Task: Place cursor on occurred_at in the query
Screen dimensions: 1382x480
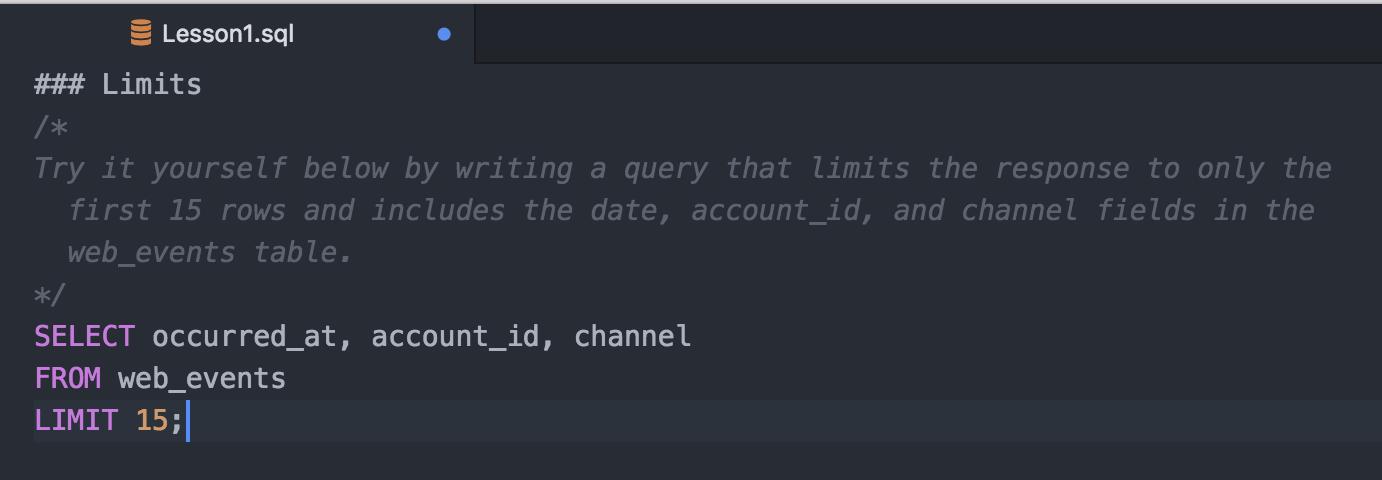Action: click(244, 336)
